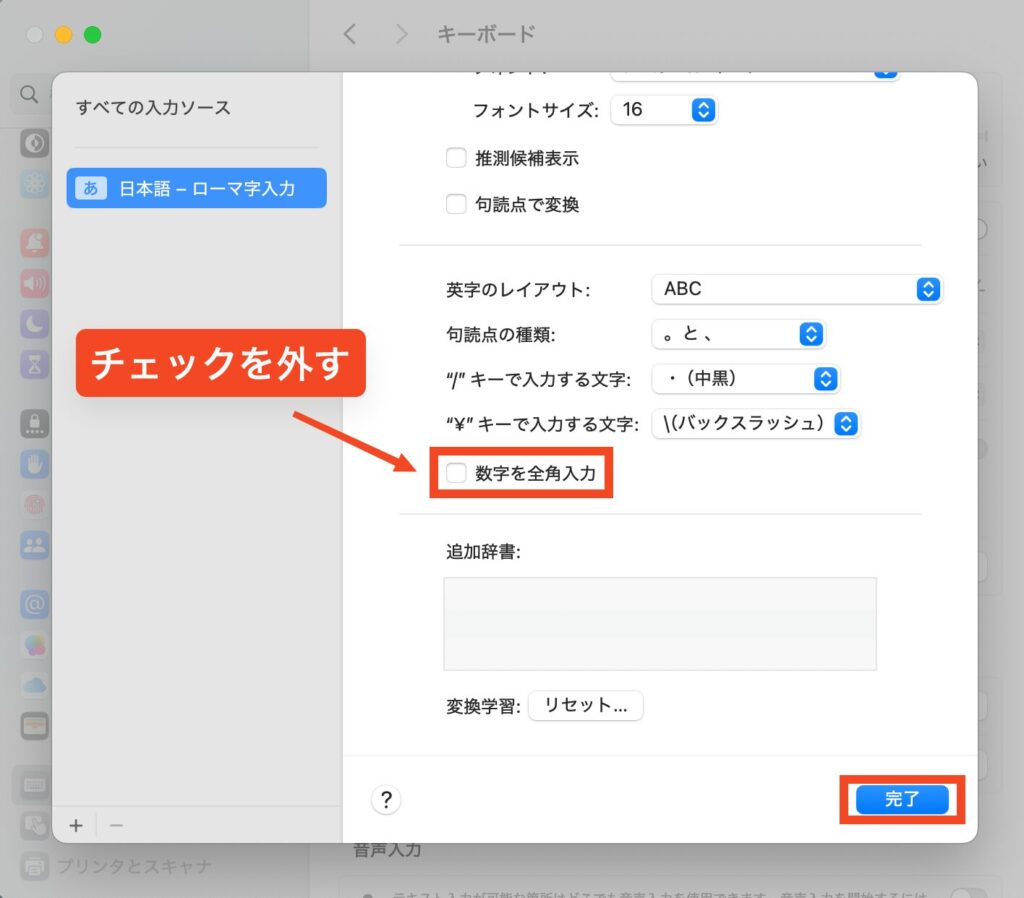Expand the 句読点の種類 dropdown
Viewport: 1024px width, 898px height.
coord(737,334)
